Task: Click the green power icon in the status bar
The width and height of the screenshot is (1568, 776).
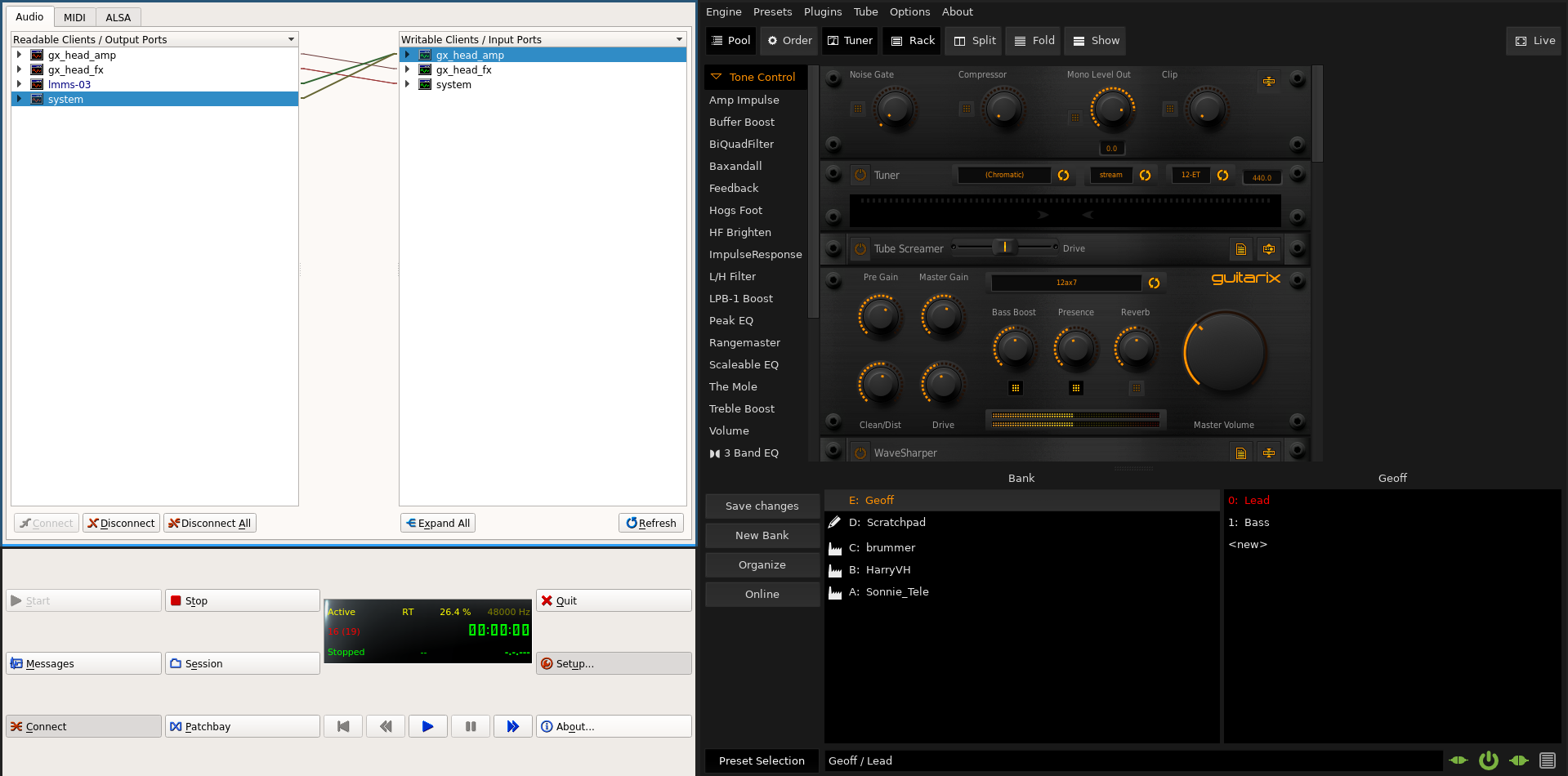Action: pos(1488,760)
